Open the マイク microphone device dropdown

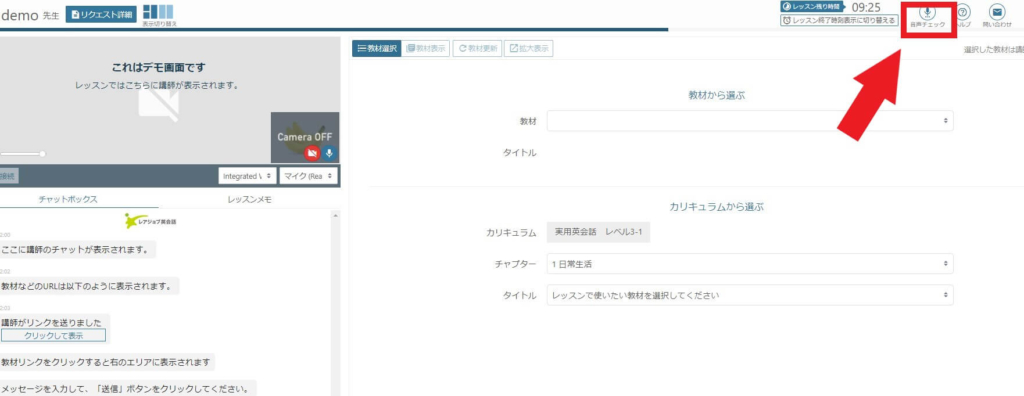click(309, 176)
